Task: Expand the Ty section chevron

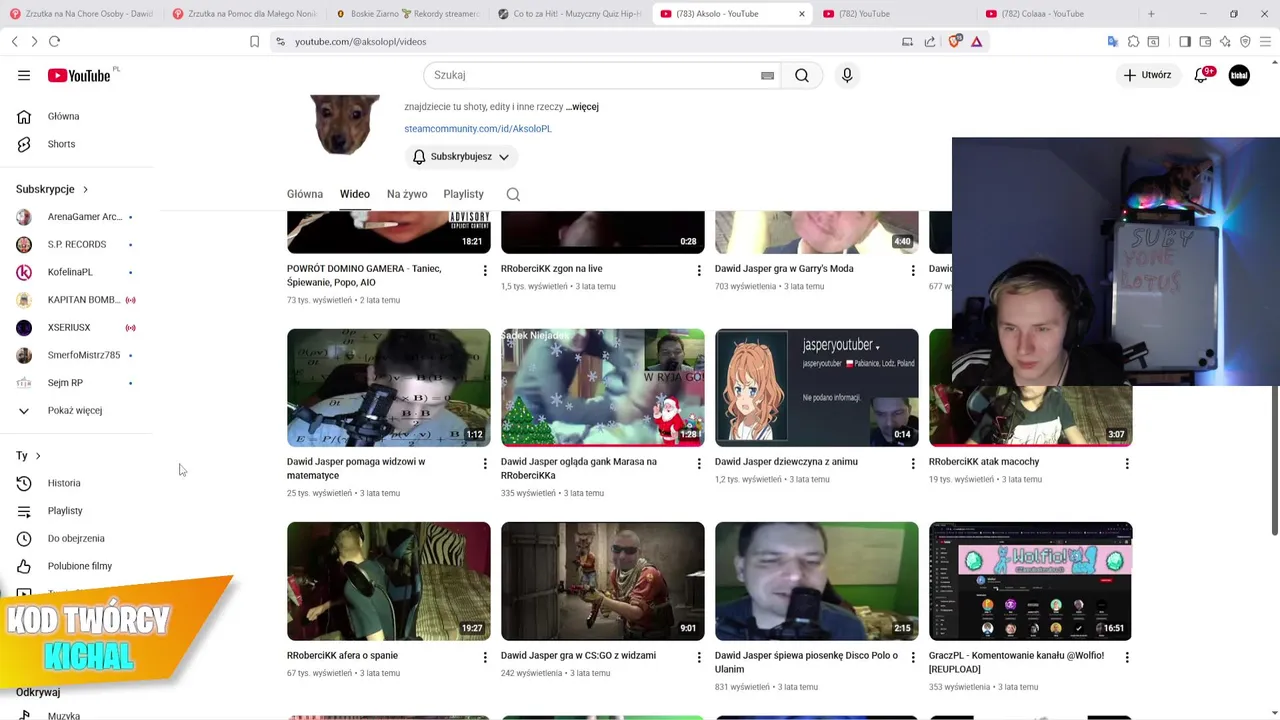Action: [38, 456]
